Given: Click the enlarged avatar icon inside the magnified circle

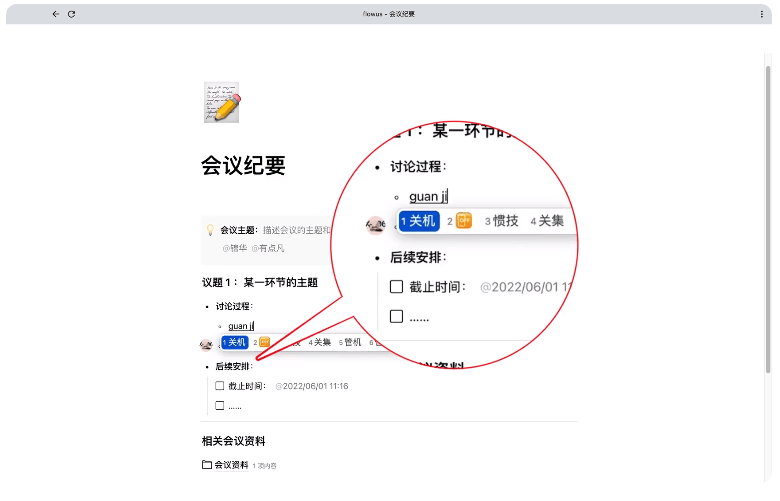Looking at the screenshot, I should (376, 223).
